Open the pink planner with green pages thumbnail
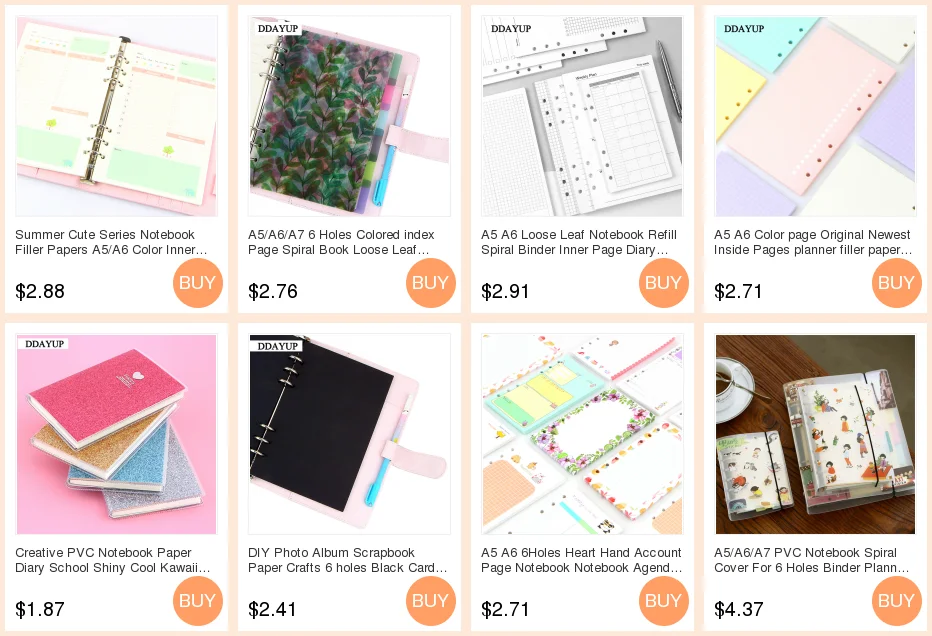Screen dimensions: 932x636 click(116, 116)
